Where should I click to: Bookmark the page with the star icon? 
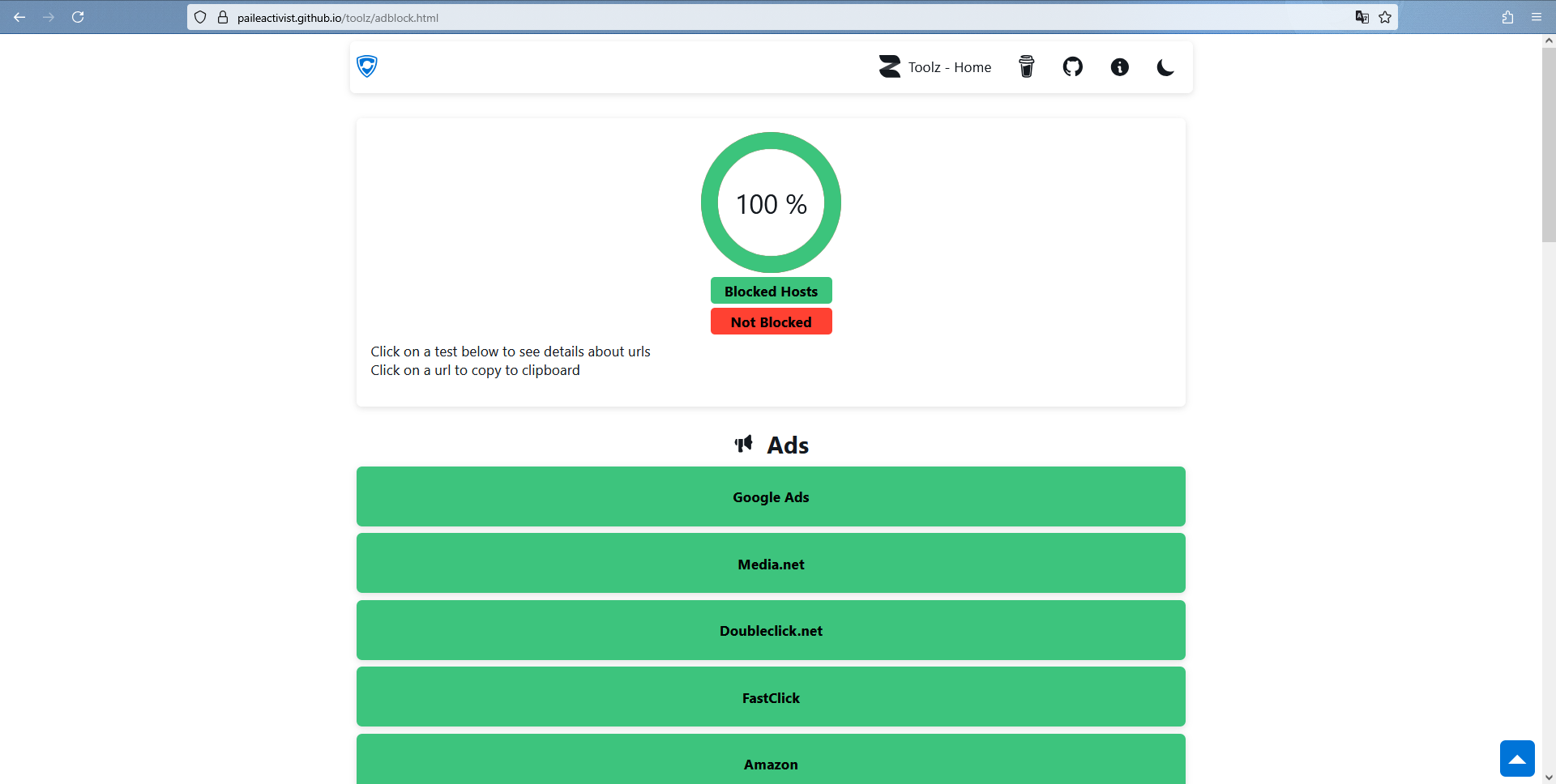pos(1385,17)
